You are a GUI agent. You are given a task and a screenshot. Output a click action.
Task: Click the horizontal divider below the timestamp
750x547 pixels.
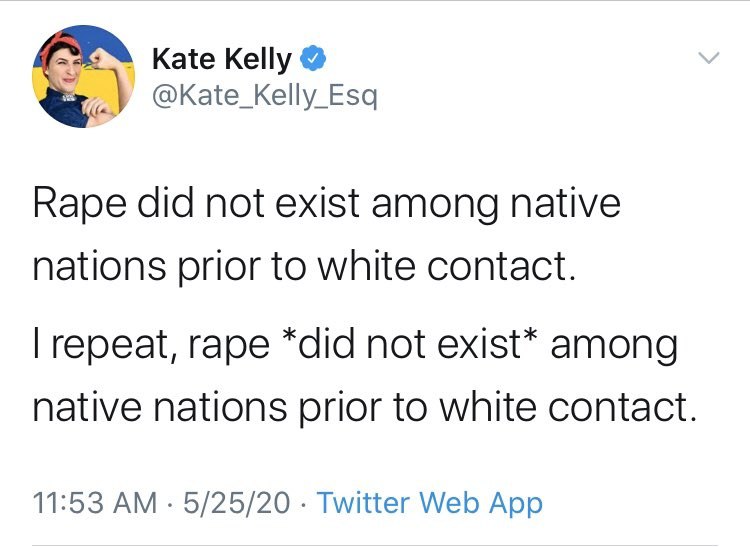(x=375, y=545)
